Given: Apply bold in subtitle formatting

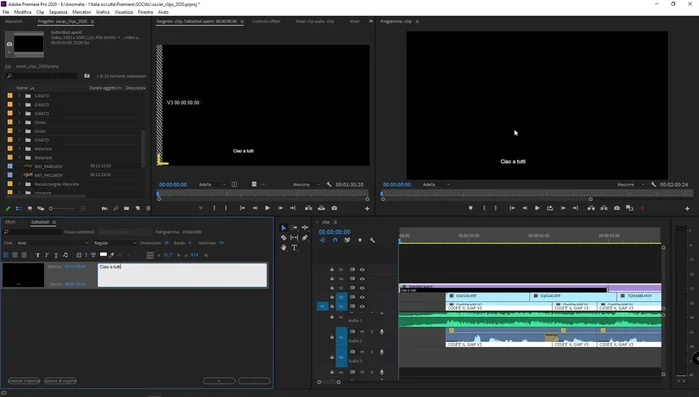Looking at the screenshot, I should coord(37,255).
